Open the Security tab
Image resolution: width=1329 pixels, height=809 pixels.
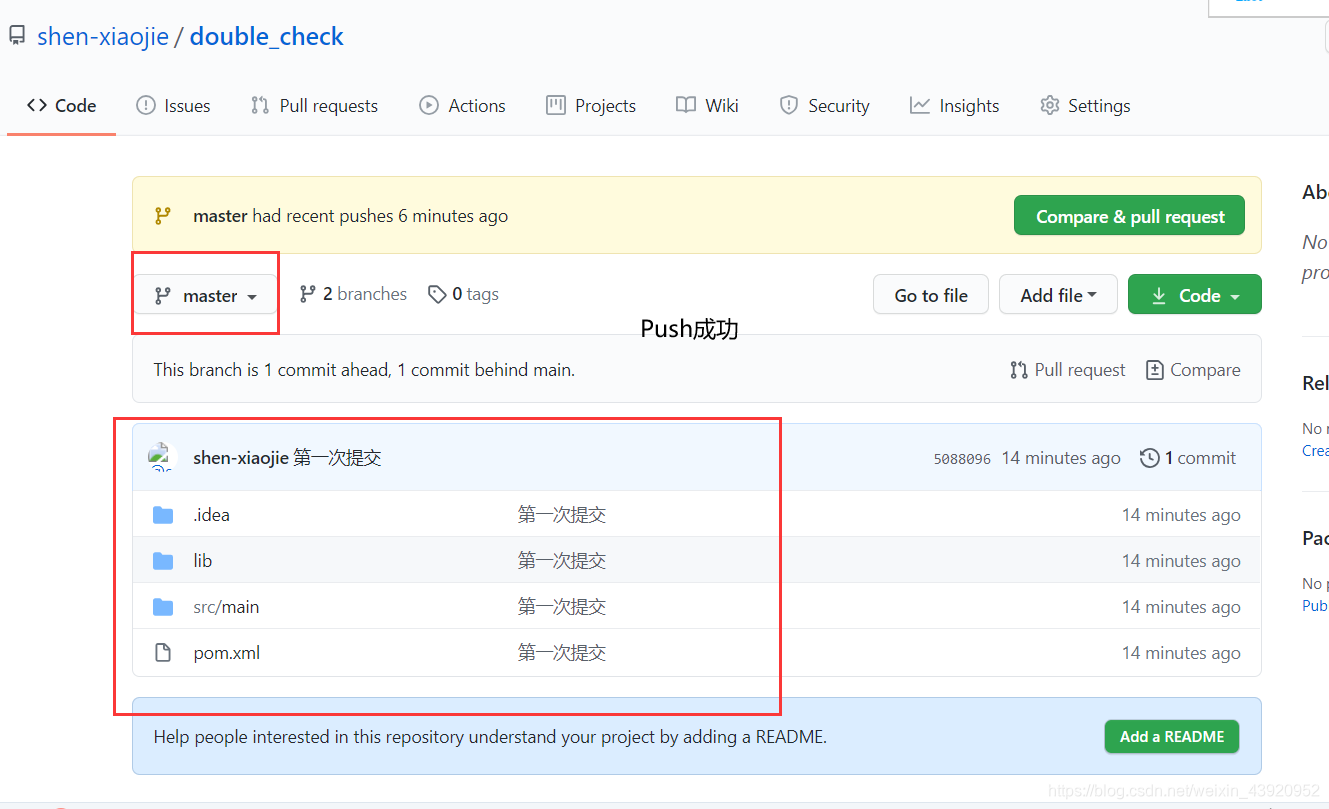coord(824,106)
